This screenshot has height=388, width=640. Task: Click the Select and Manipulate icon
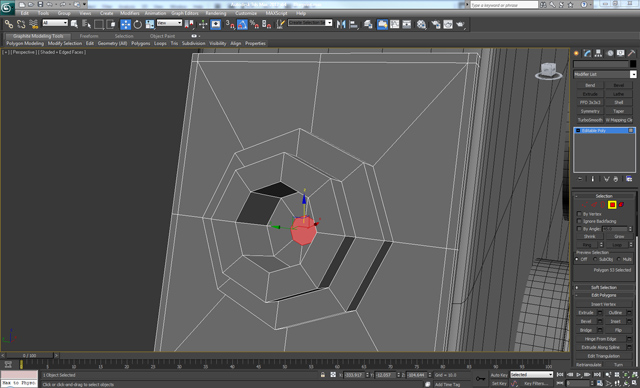(x=203, y=24)
